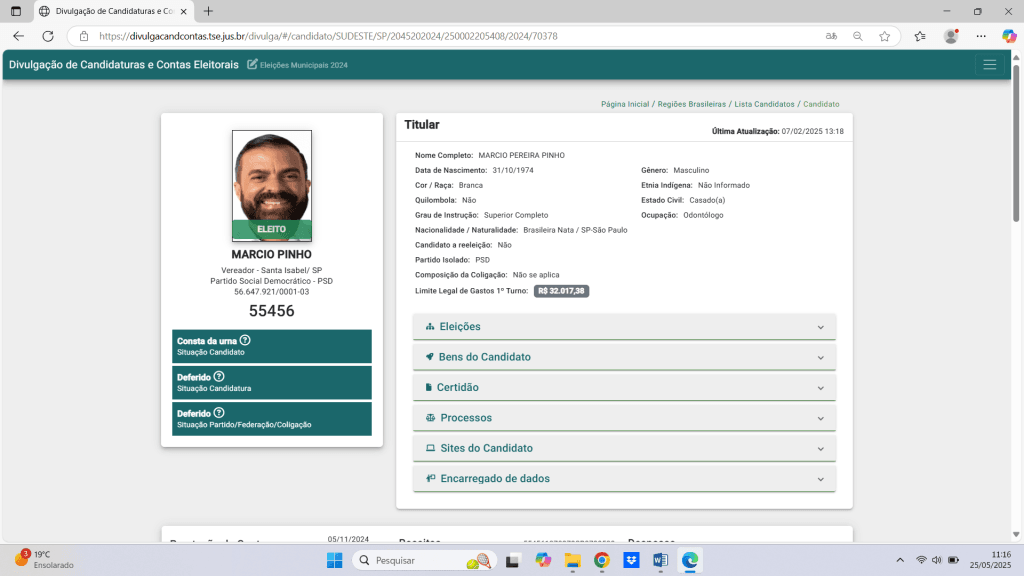Open Dropbox from the taskbar
The image size is (1024, 576).
(x=631, y=560)
